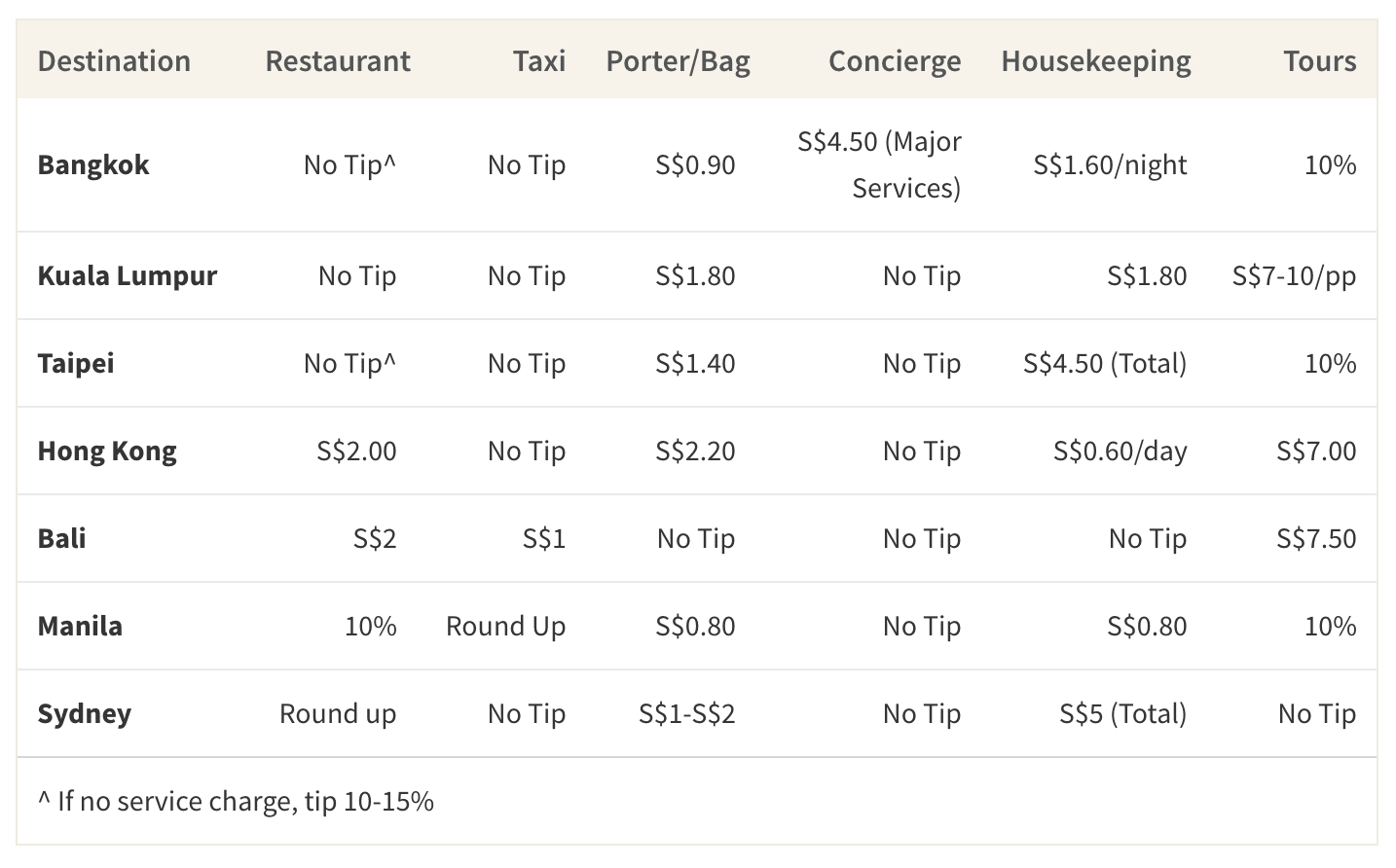Click the Restaurant column header

[337, 61]
